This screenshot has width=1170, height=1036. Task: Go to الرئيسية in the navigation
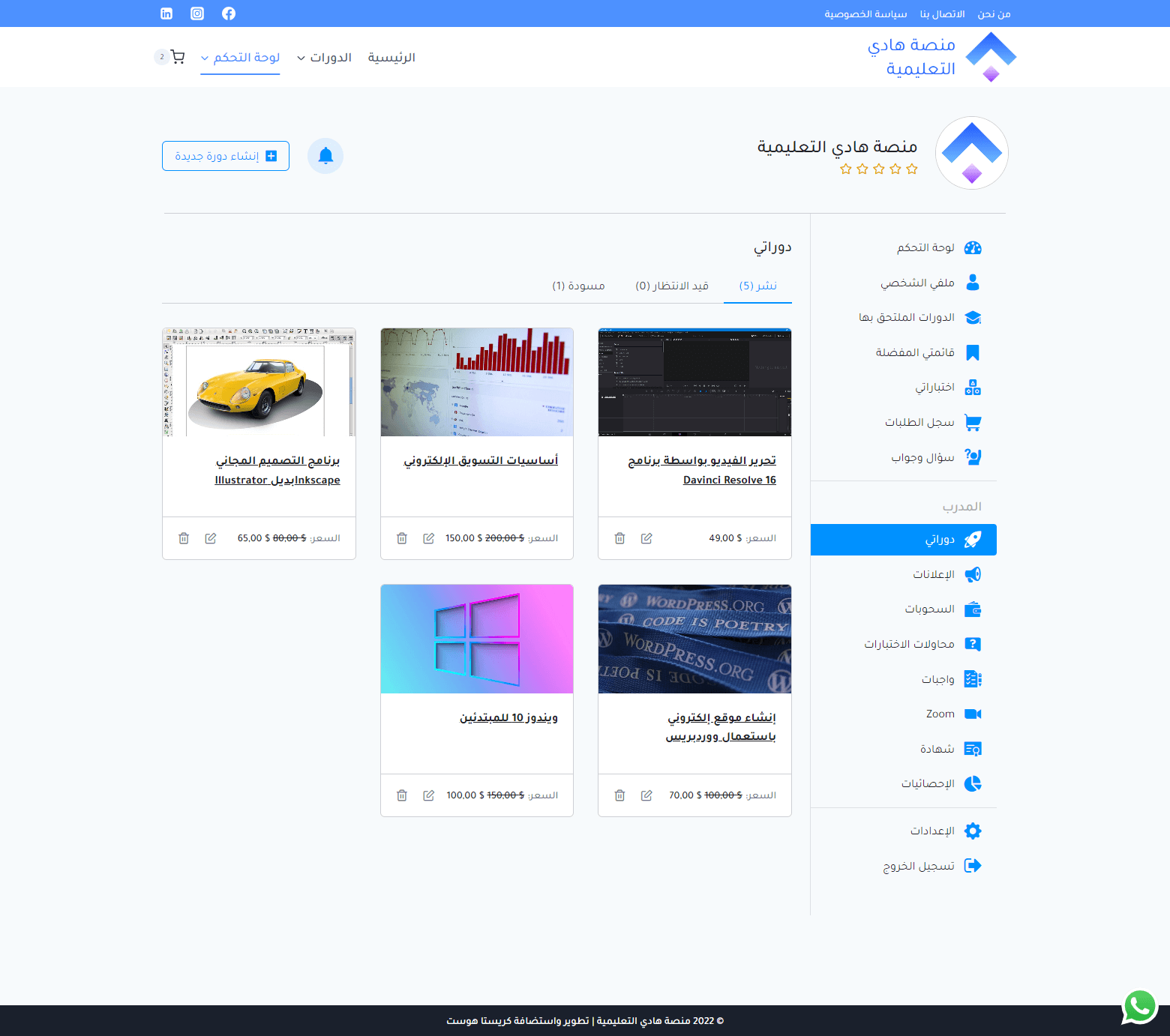(x=391, y=58)
